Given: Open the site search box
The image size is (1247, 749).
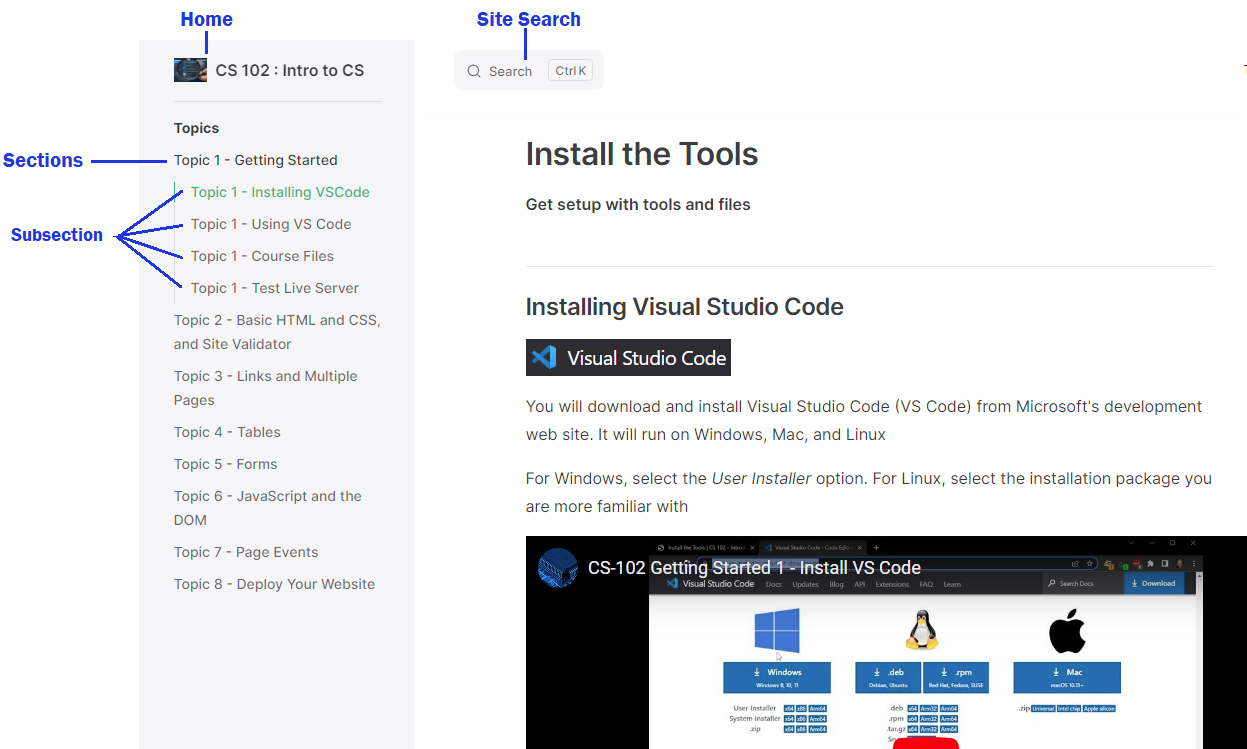Looking at the screenshot, I should click(529, 70).
